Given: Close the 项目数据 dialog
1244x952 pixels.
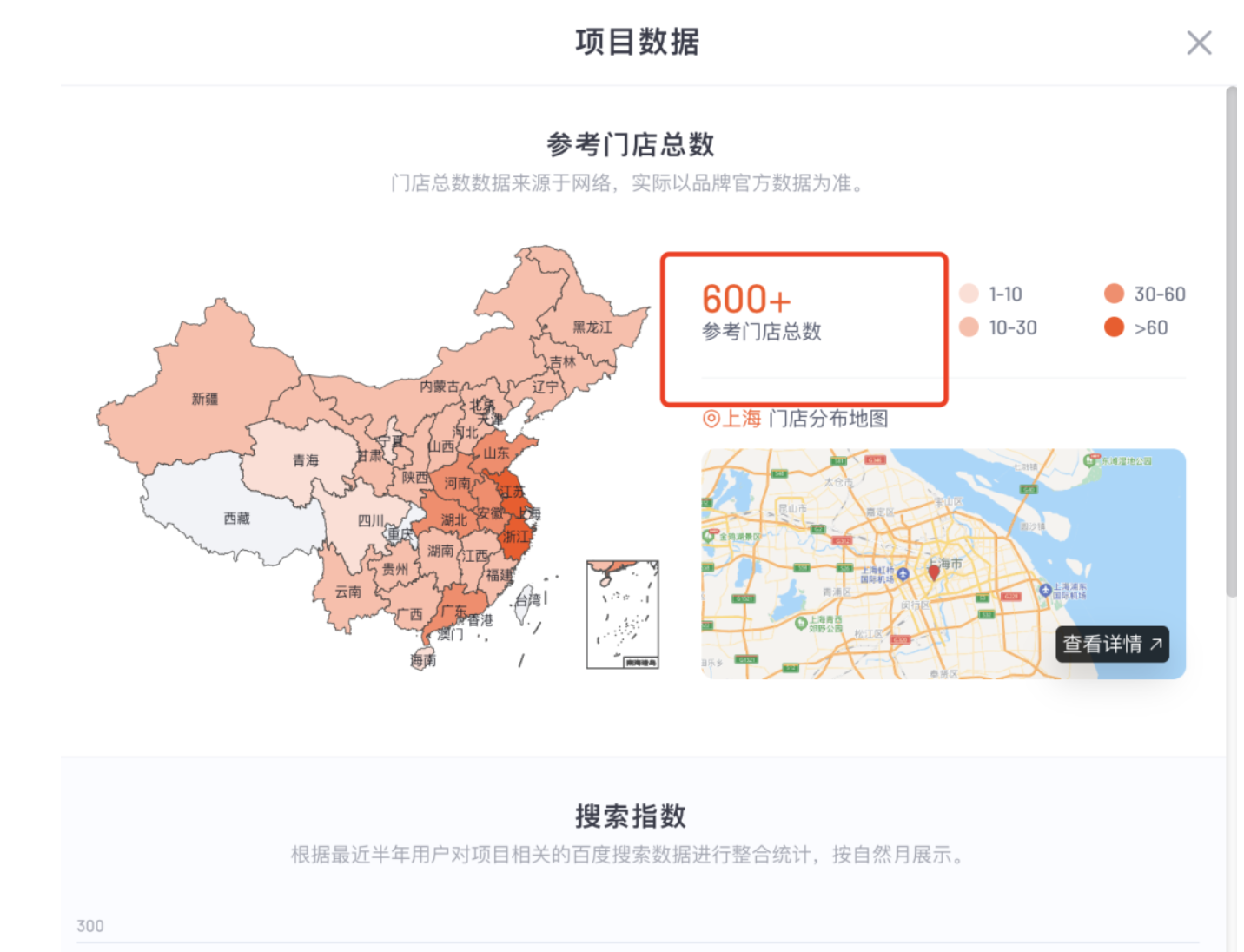Looking at the screenshot, I should pyautogui.click(x=1199, y=43).
